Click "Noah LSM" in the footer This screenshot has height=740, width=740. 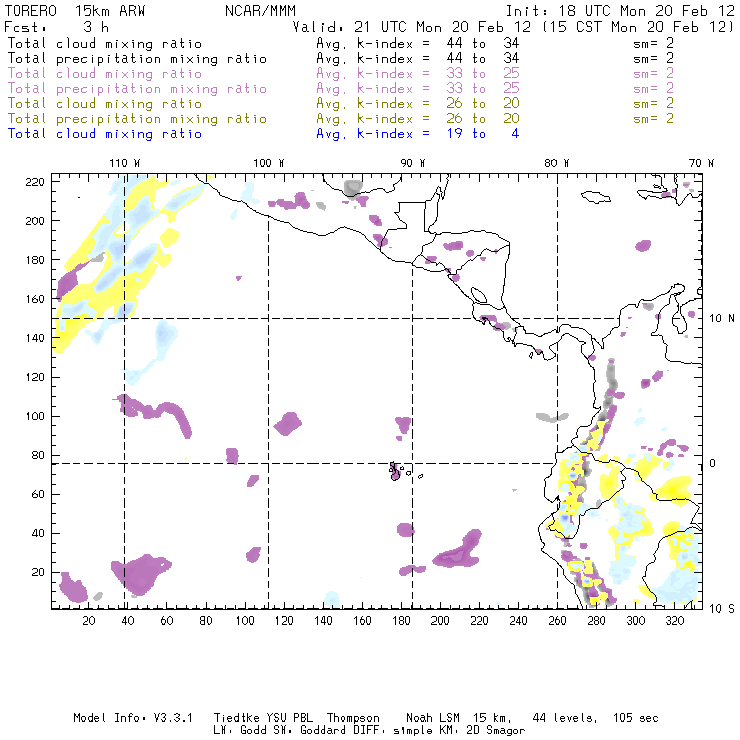coord(433,718)
